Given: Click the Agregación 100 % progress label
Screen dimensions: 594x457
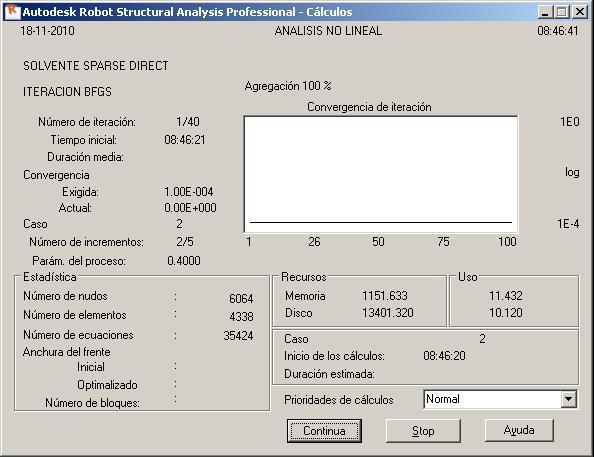Looking at the screenshot, I should pos(288,86).
